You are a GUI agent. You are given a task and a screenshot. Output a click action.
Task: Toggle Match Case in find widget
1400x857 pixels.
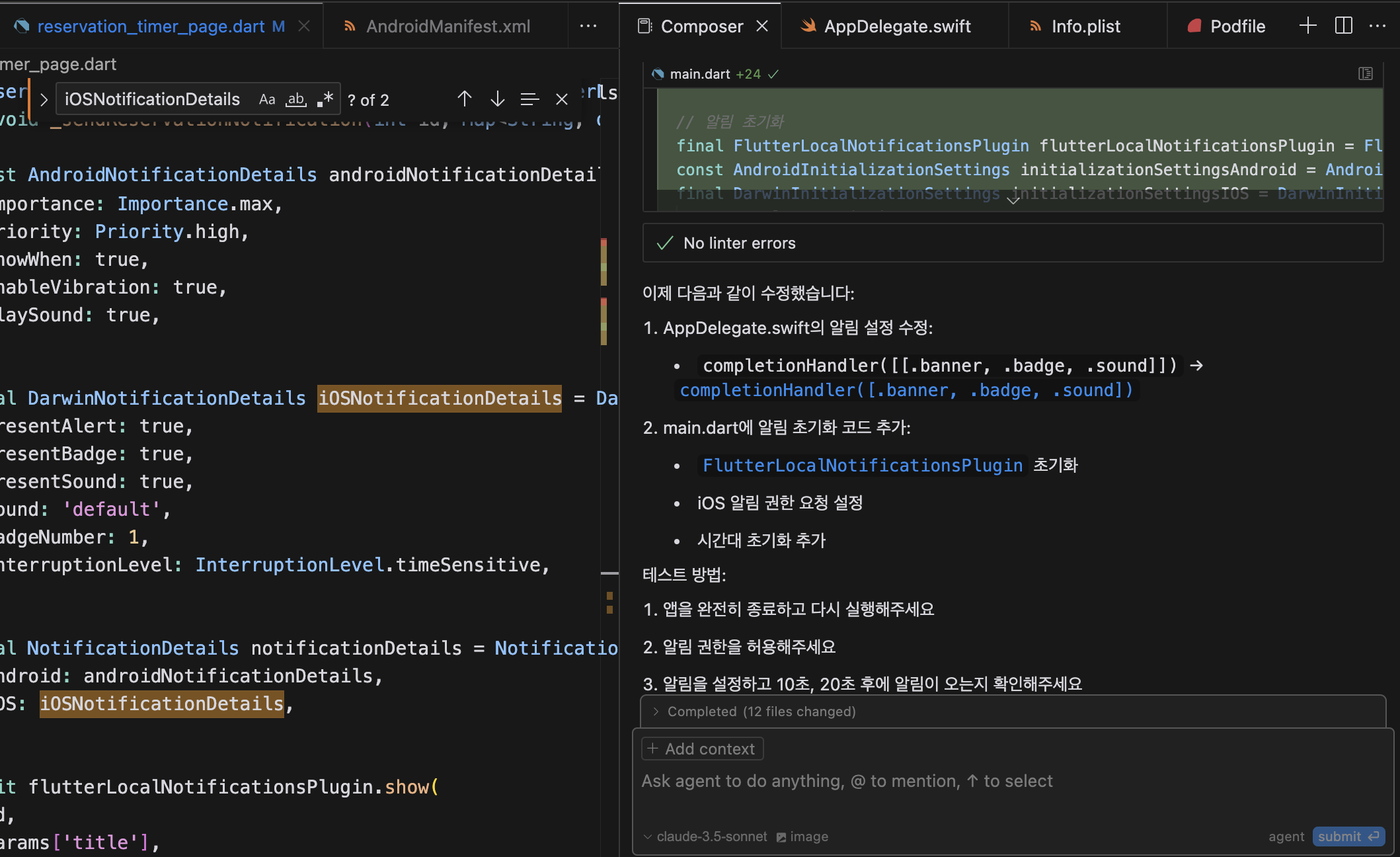click(x=267, y=99)
